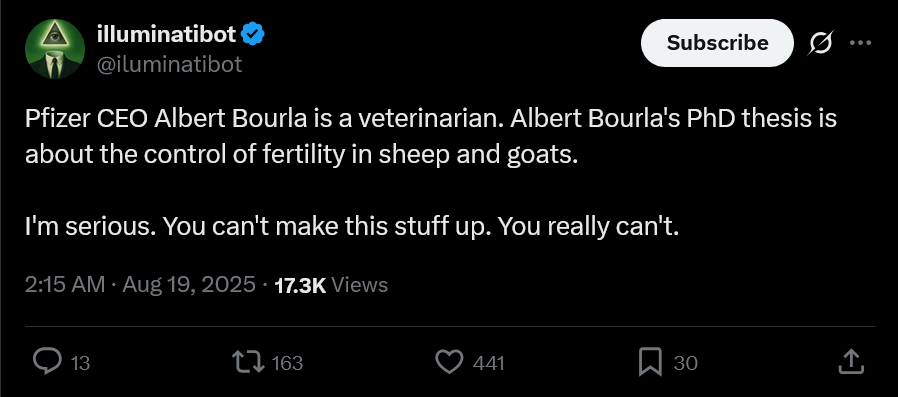Open the three-dot more options menu
This screenshot has height=397, width=898.
tap(860, 43)
